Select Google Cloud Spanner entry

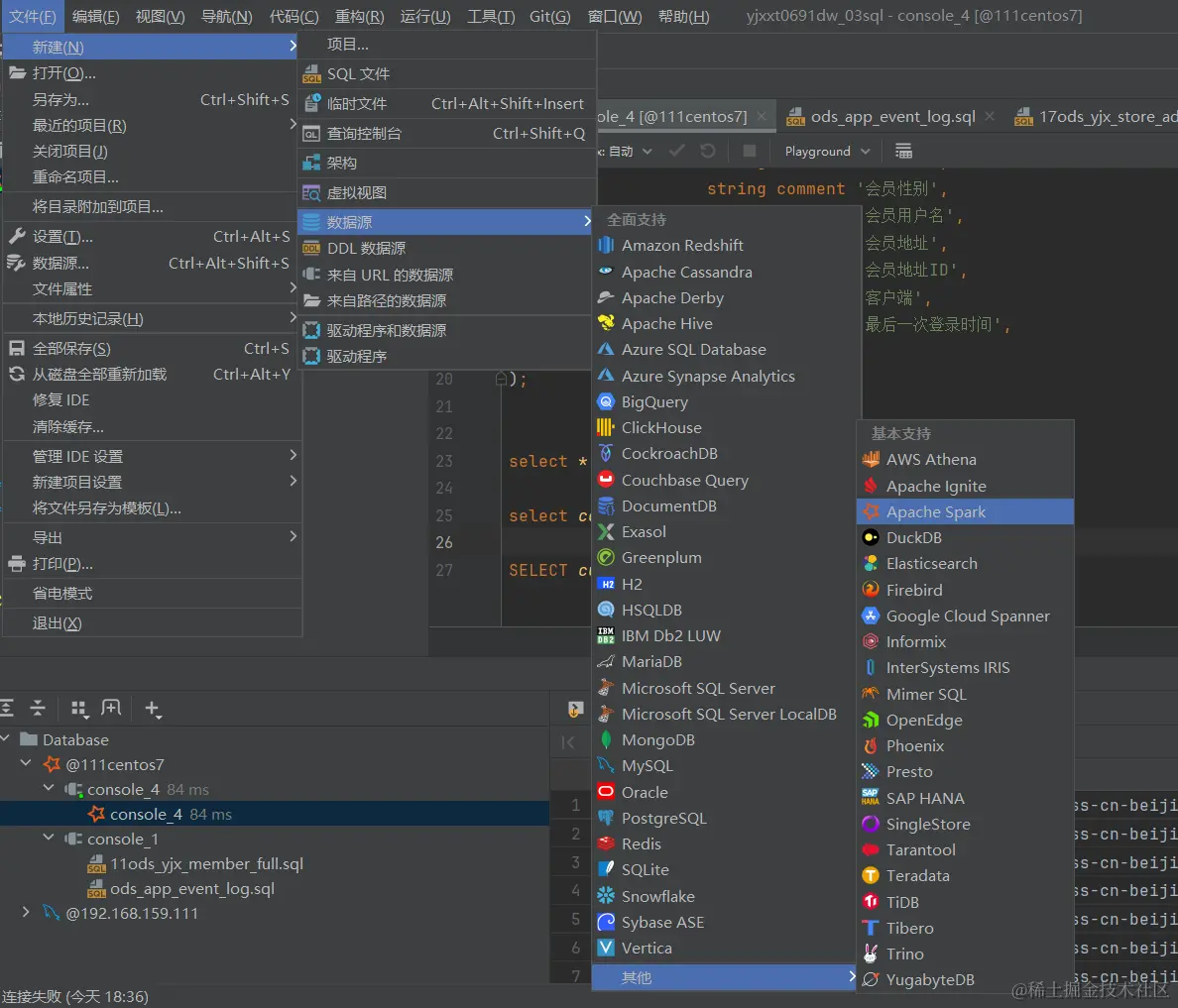(x=965, y=616)
